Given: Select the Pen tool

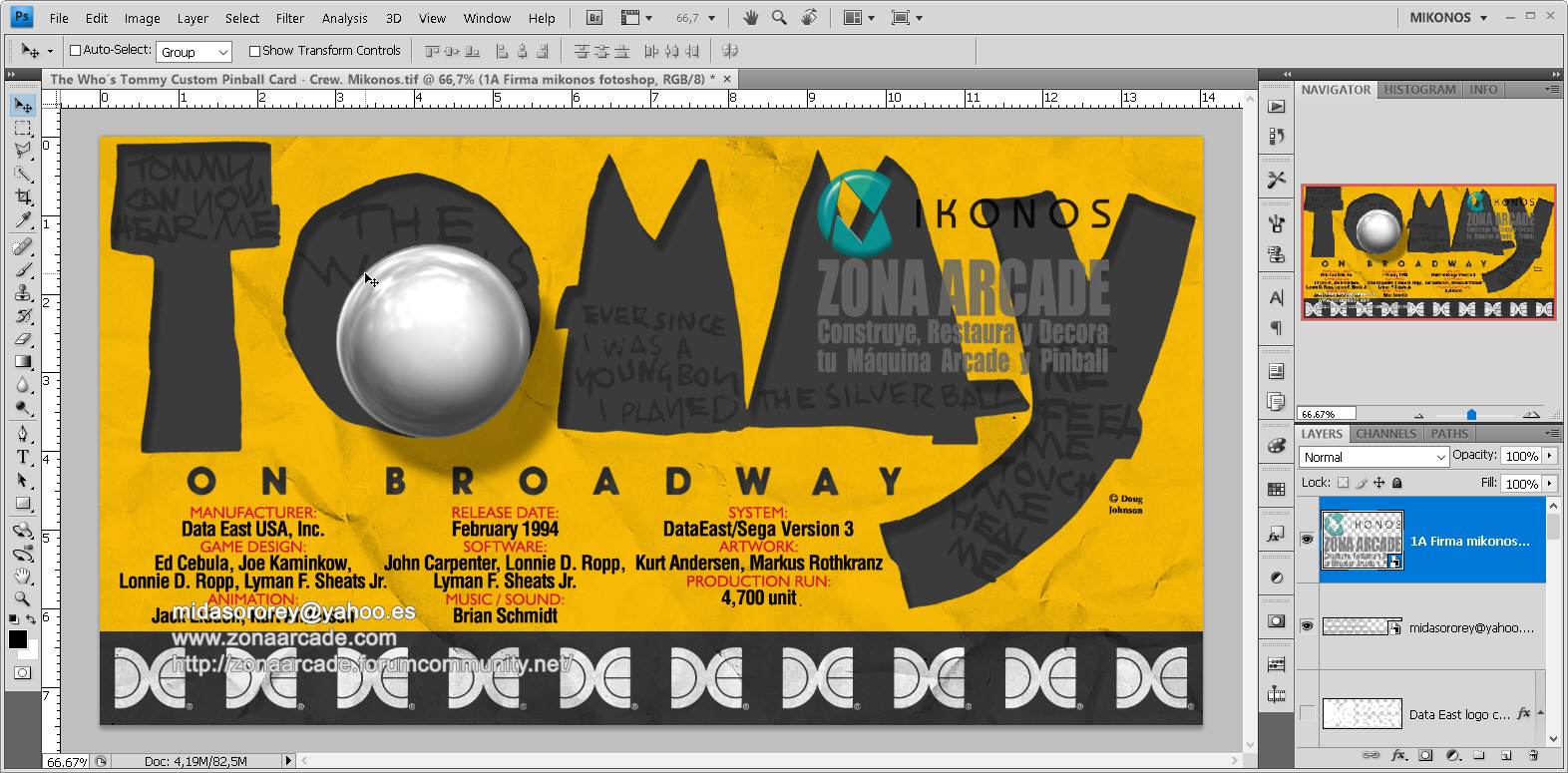Looking at the screenshot, I should coord(23,434).
